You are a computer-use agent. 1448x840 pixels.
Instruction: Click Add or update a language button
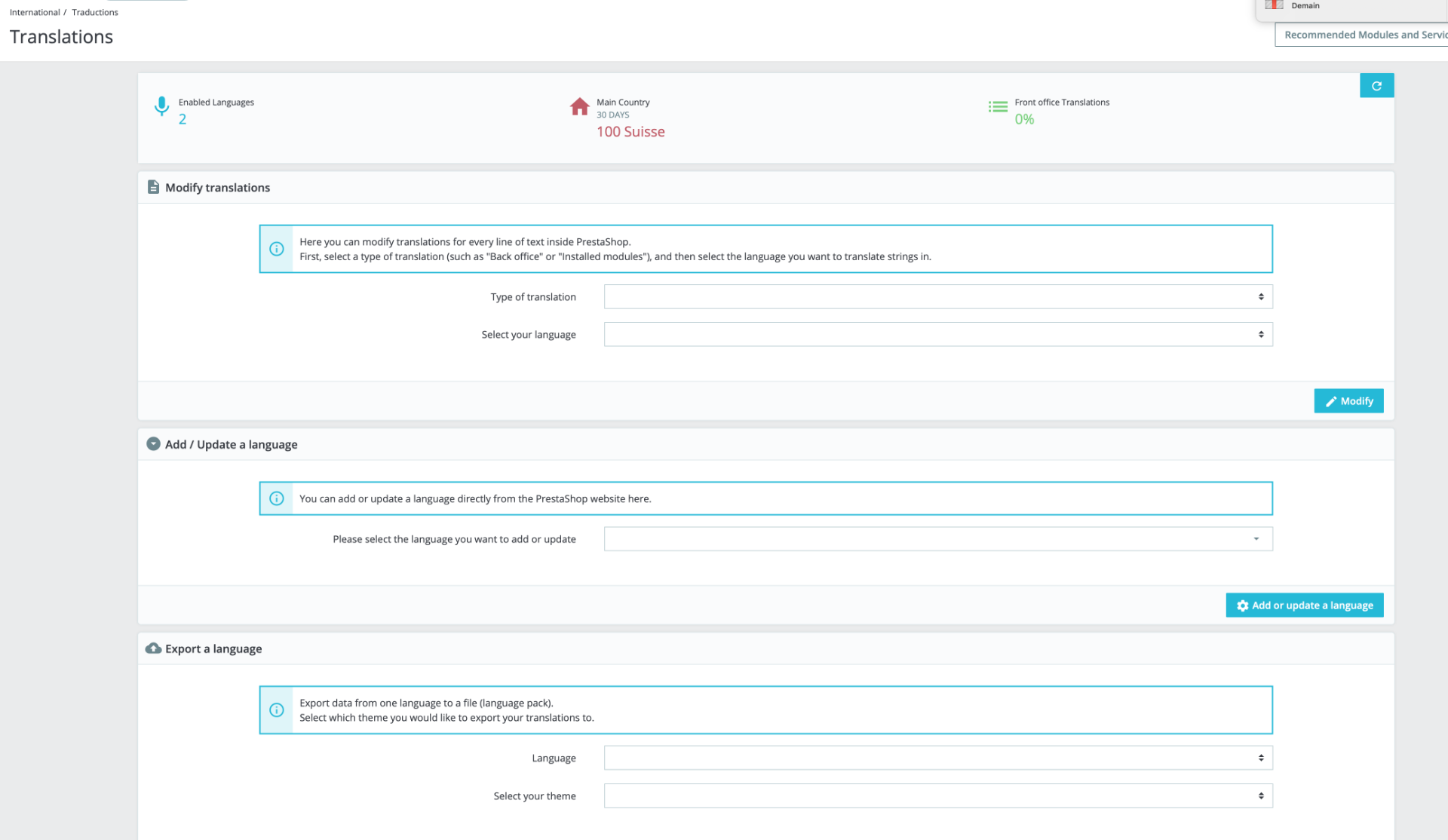1305,605
